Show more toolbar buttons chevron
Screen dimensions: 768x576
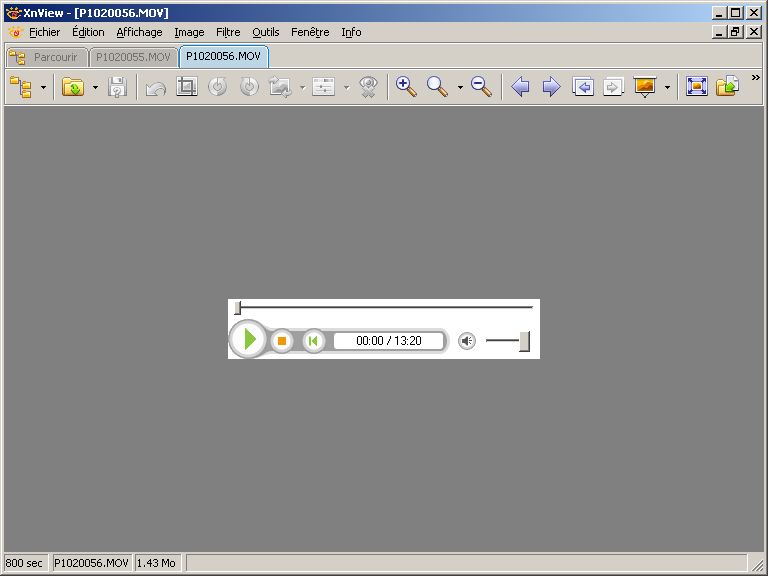pyautogui.click(x=756, y=77)
